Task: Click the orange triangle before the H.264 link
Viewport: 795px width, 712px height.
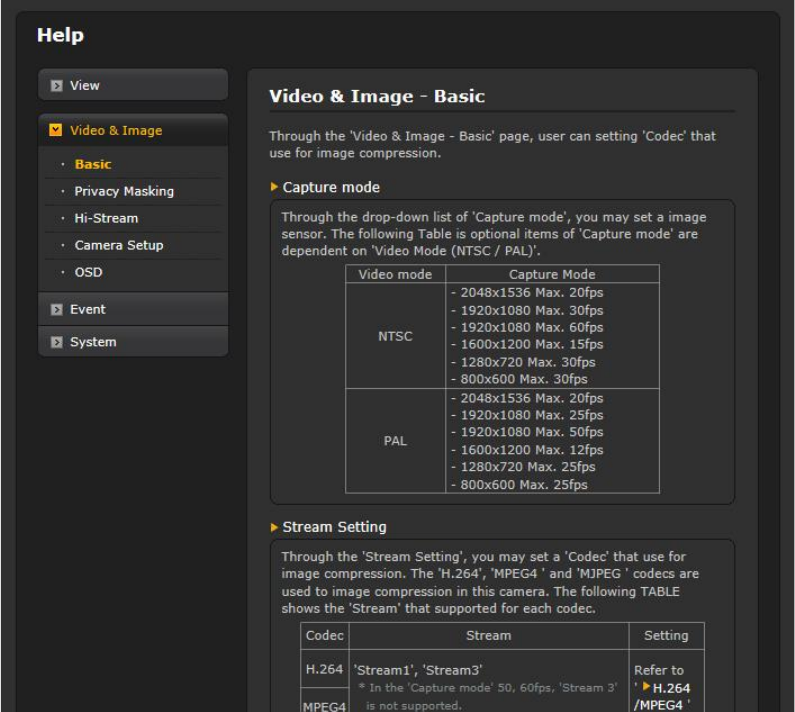Action: pyautogui.click(x=646, y=687)
